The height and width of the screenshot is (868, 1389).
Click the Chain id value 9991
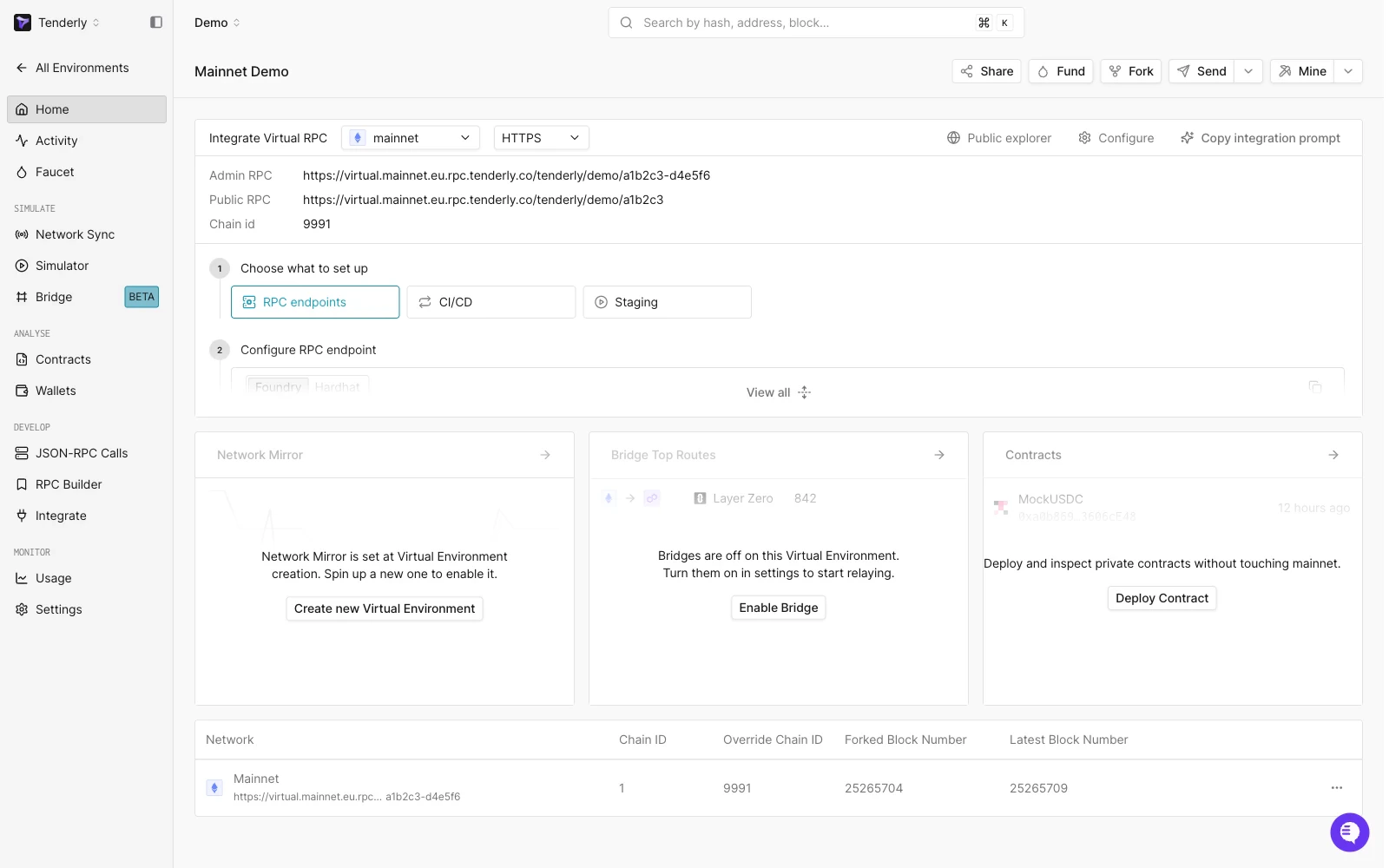click(317, 224)
